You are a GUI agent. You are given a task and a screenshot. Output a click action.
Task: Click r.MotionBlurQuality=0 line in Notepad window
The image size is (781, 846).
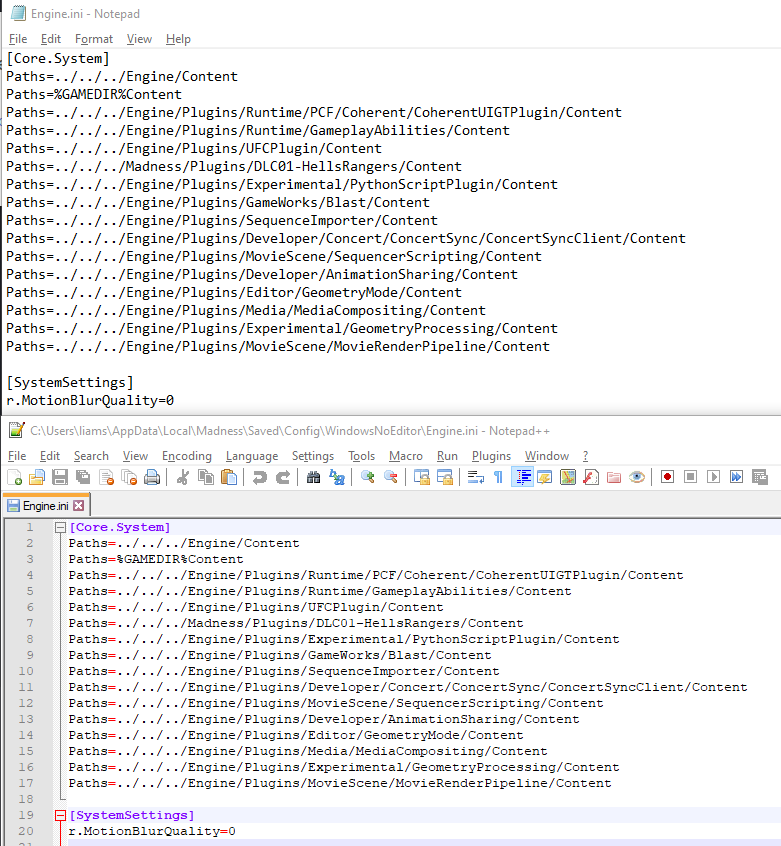coord(90,400)
